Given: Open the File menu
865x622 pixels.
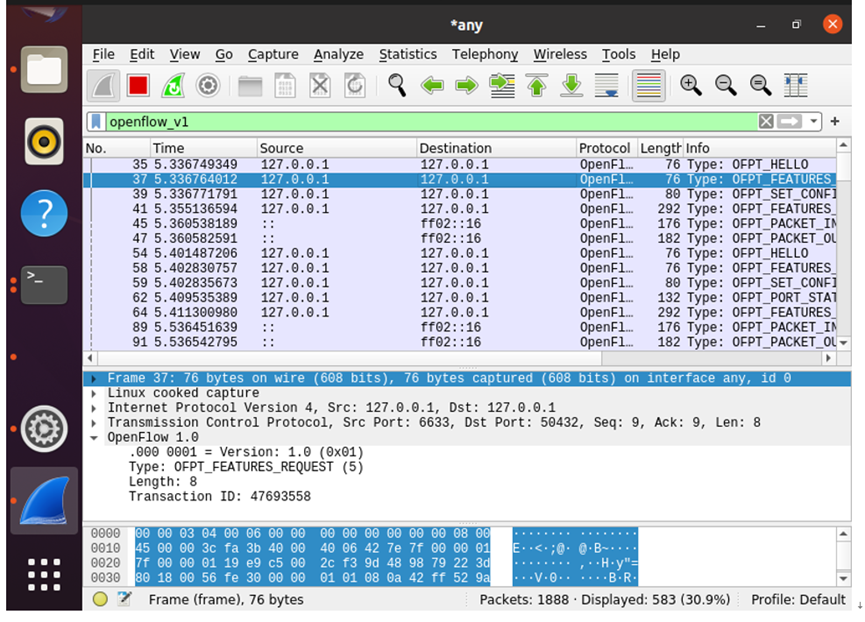Looking at the screenshot, I should pyautogui.click(x=104, y=54).
